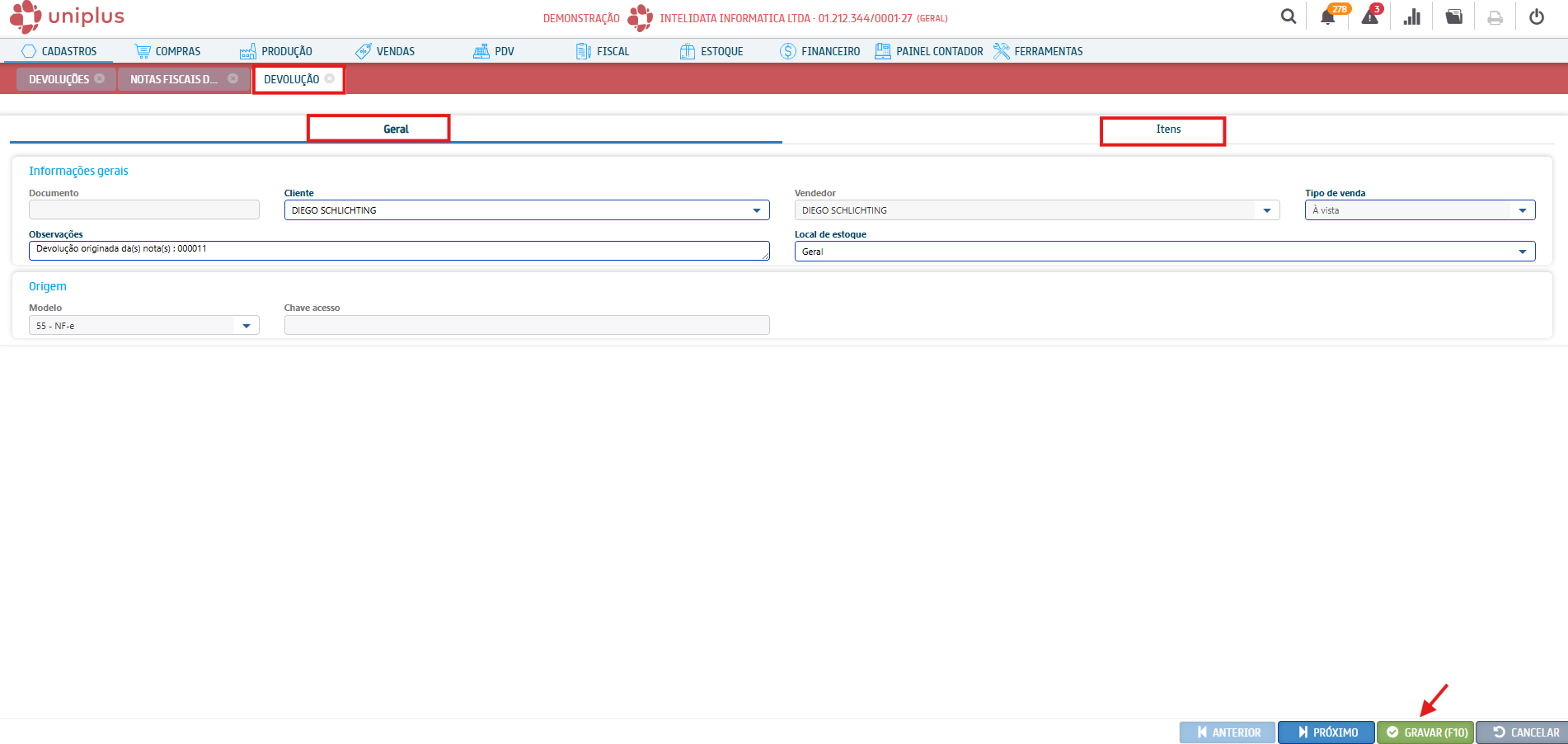
Task: Click the Painel Contador icon
Action: click(x=883, y=51)
